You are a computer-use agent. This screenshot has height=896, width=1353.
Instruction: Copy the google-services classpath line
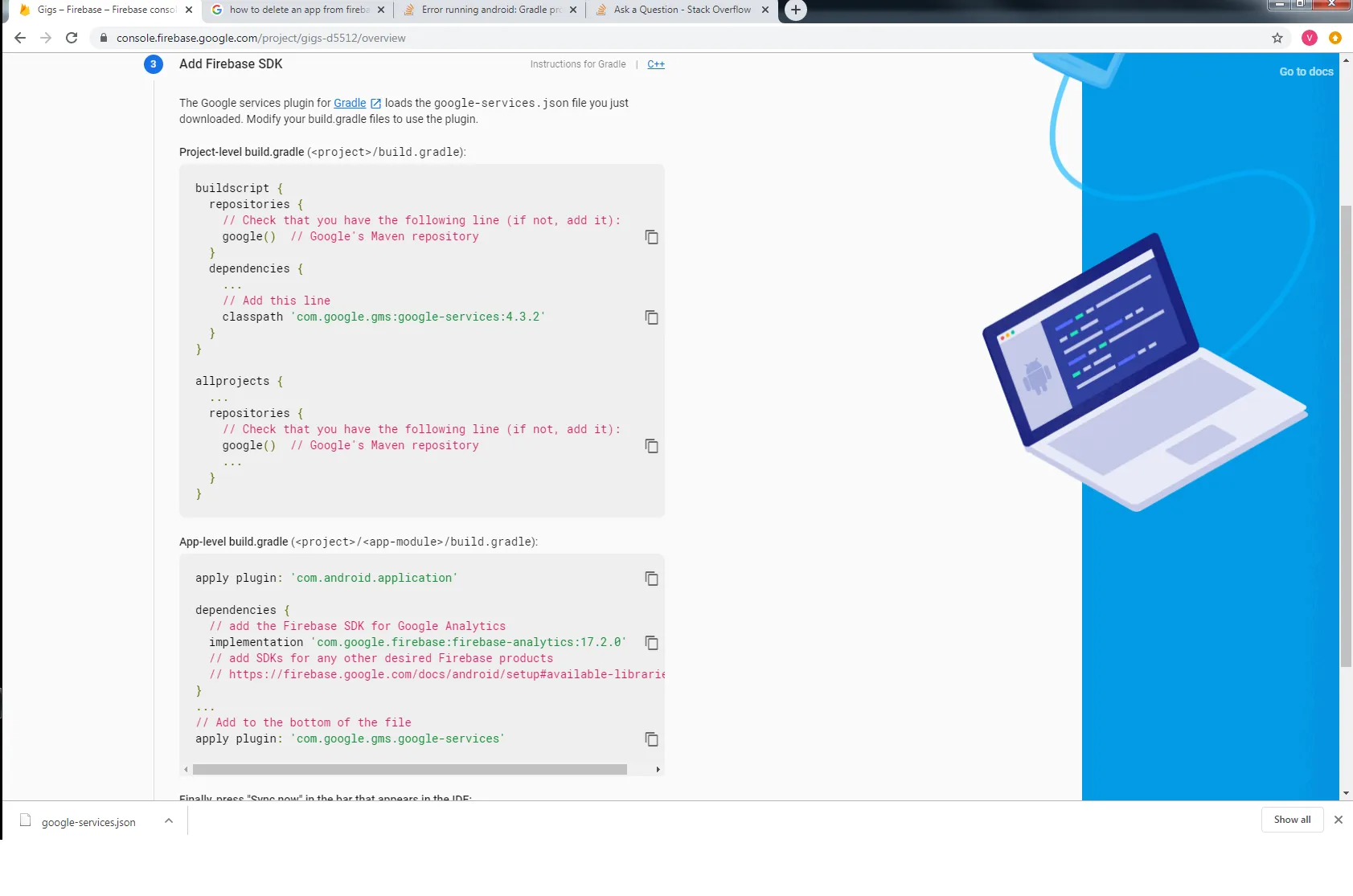coord(652,317)
